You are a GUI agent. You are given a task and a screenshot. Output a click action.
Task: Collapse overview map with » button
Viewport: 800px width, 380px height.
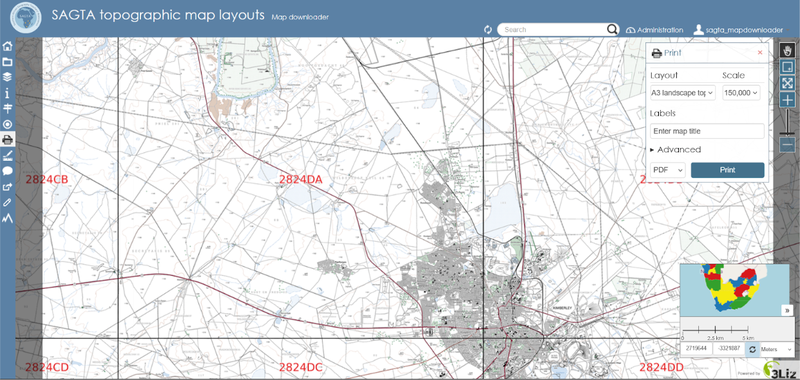coord(787,310)
